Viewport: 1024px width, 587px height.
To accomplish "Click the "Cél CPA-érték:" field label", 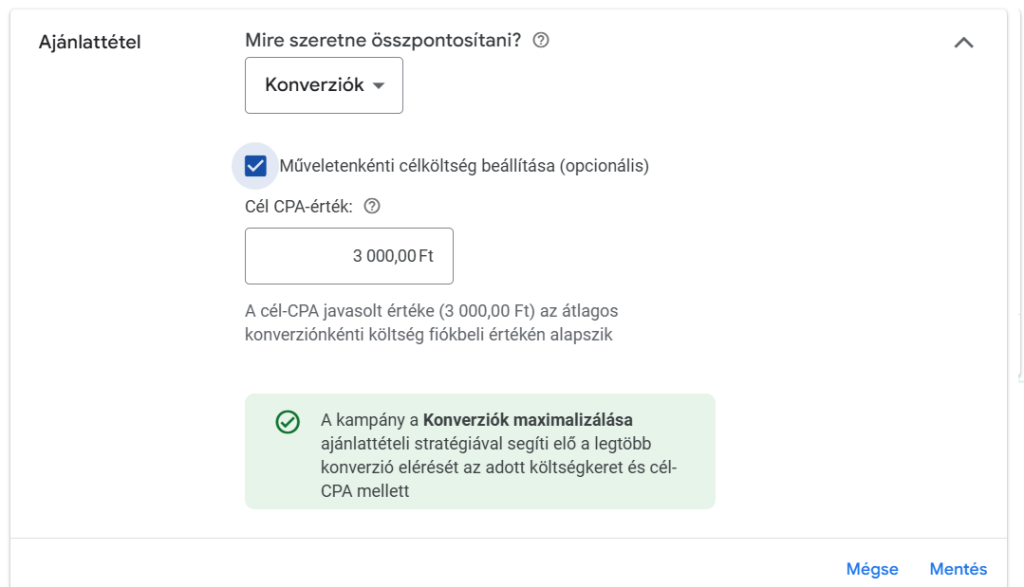I will [x=300, y=207].
